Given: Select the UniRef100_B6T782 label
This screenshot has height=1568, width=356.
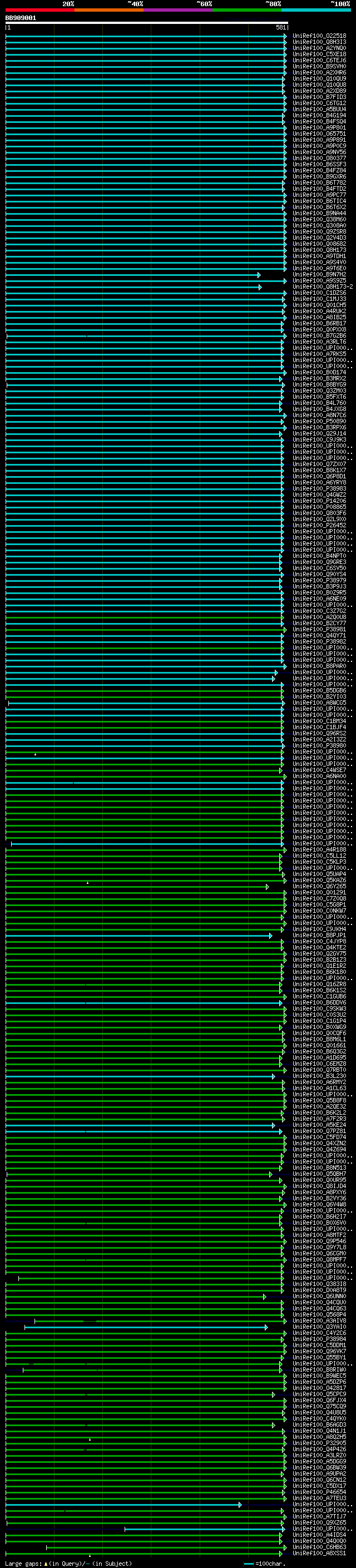Looking at the screenshot, I should pos(319,182).
